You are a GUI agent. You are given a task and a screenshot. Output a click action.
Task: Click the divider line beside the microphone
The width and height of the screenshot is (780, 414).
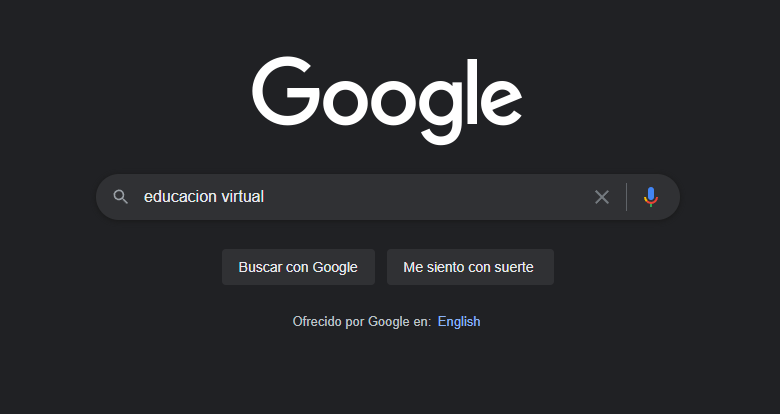[627, 197]
